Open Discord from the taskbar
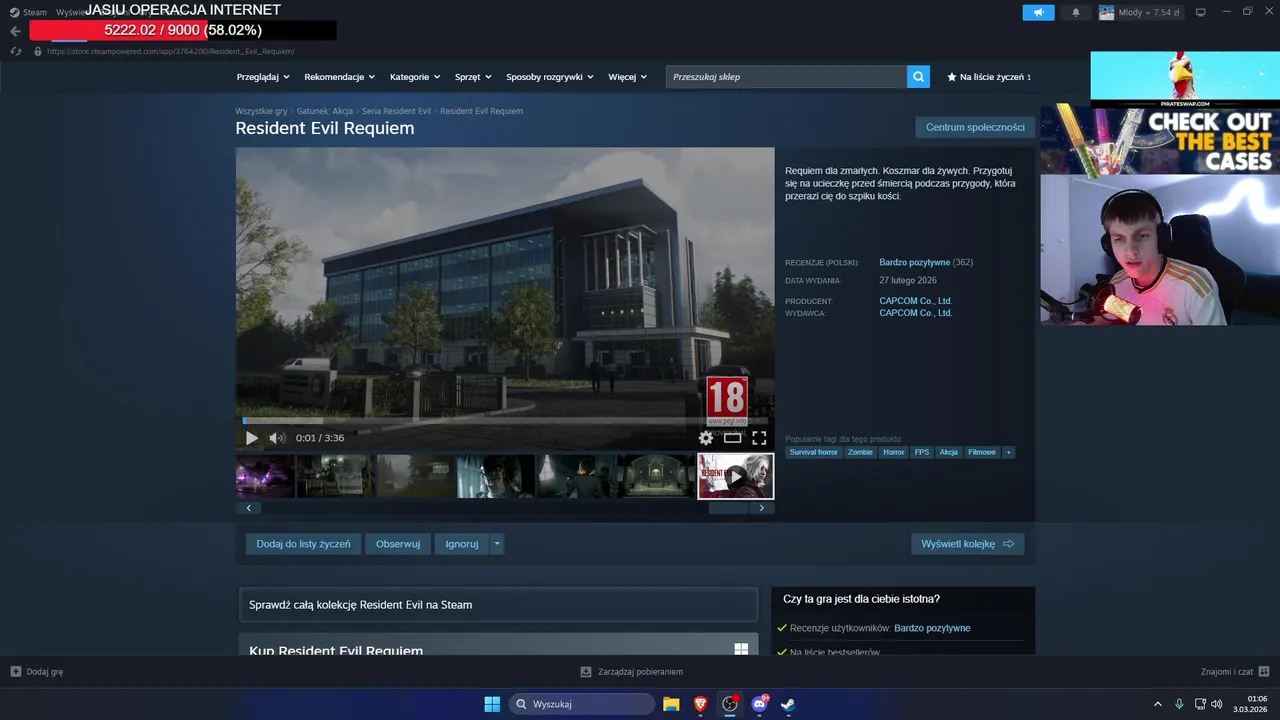The image size is (1280, 720). point(759,704)
